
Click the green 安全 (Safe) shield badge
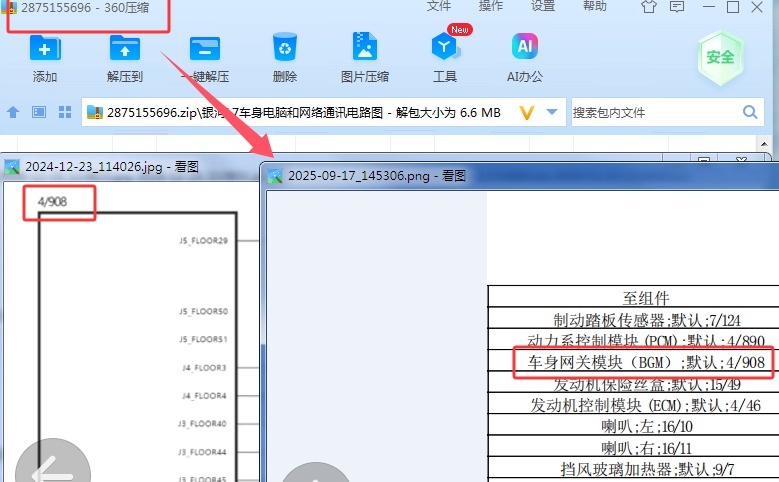720,58
